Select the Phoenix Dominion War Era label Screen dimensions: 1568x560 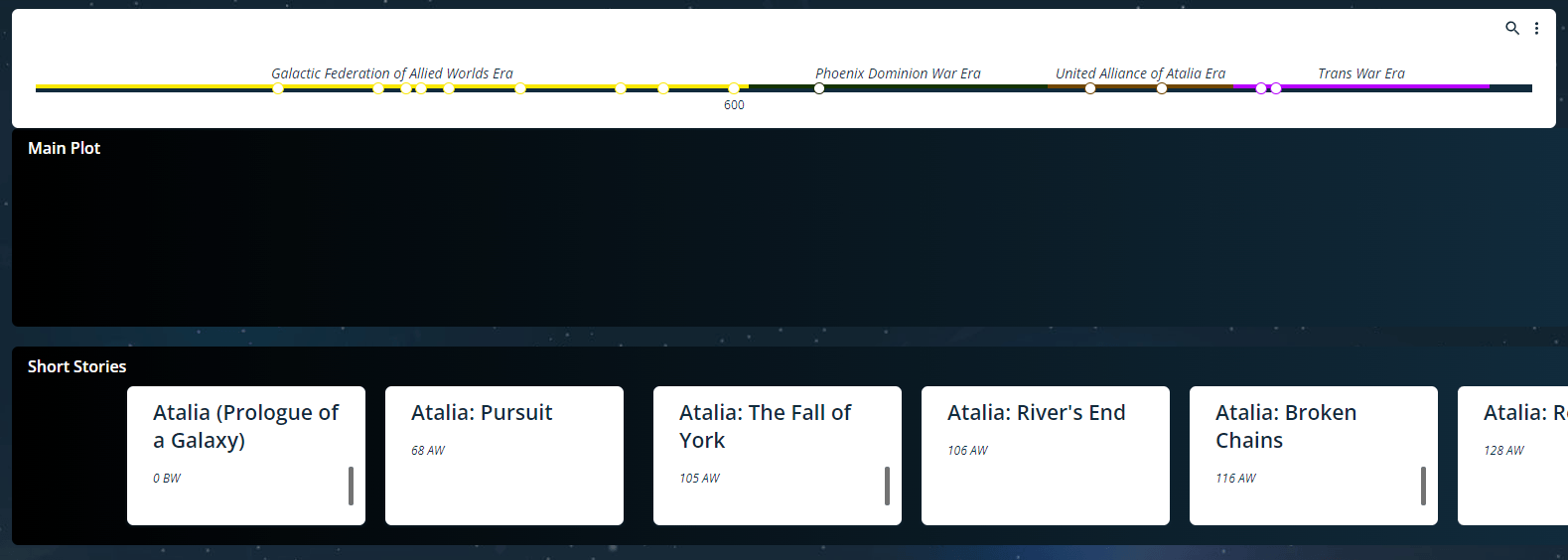(x=898, y=73)
